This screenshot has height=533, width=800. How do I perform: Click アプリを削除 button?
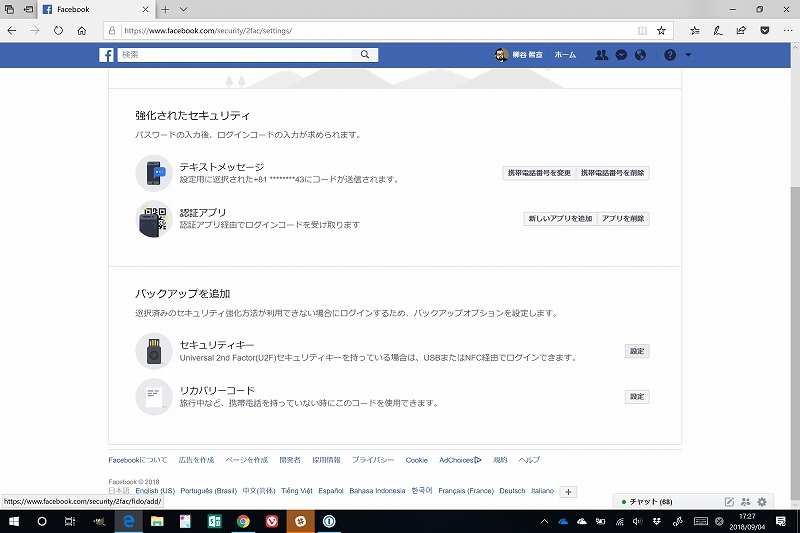623,219
